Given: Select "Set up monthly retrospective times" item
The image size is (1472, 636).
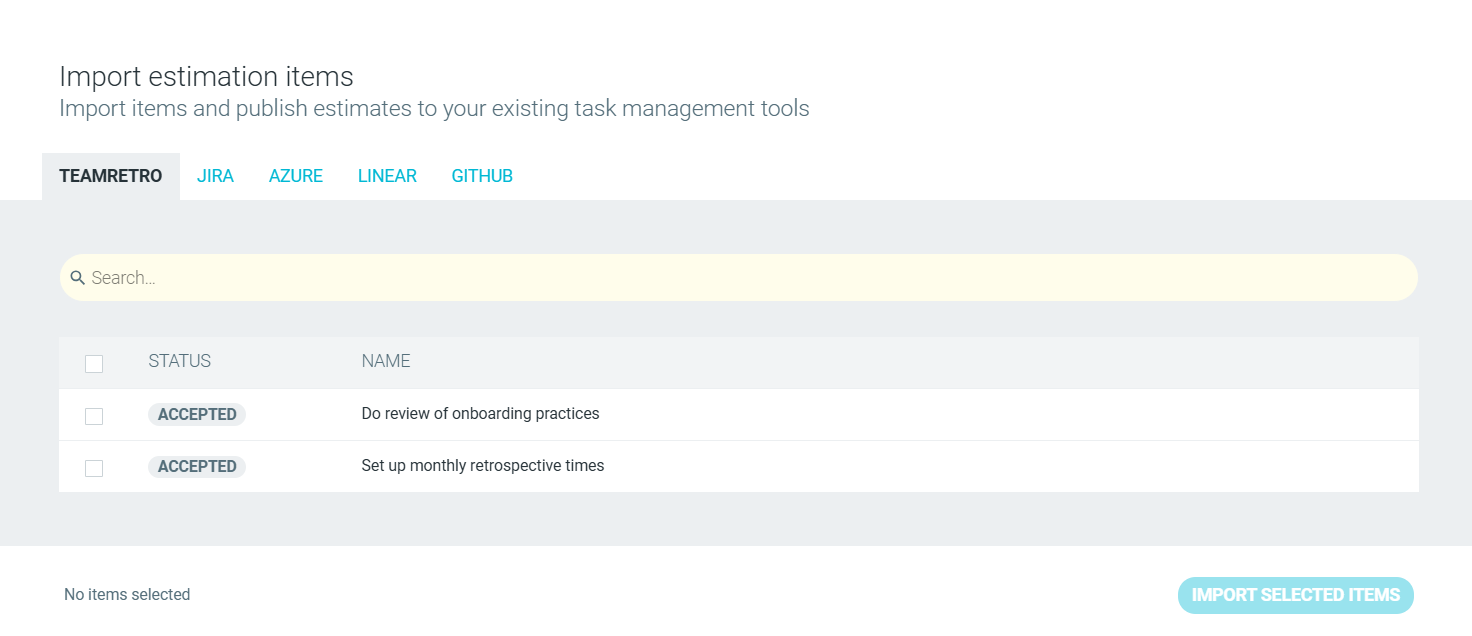Looking at the screenshot, I should pos(483,466).
